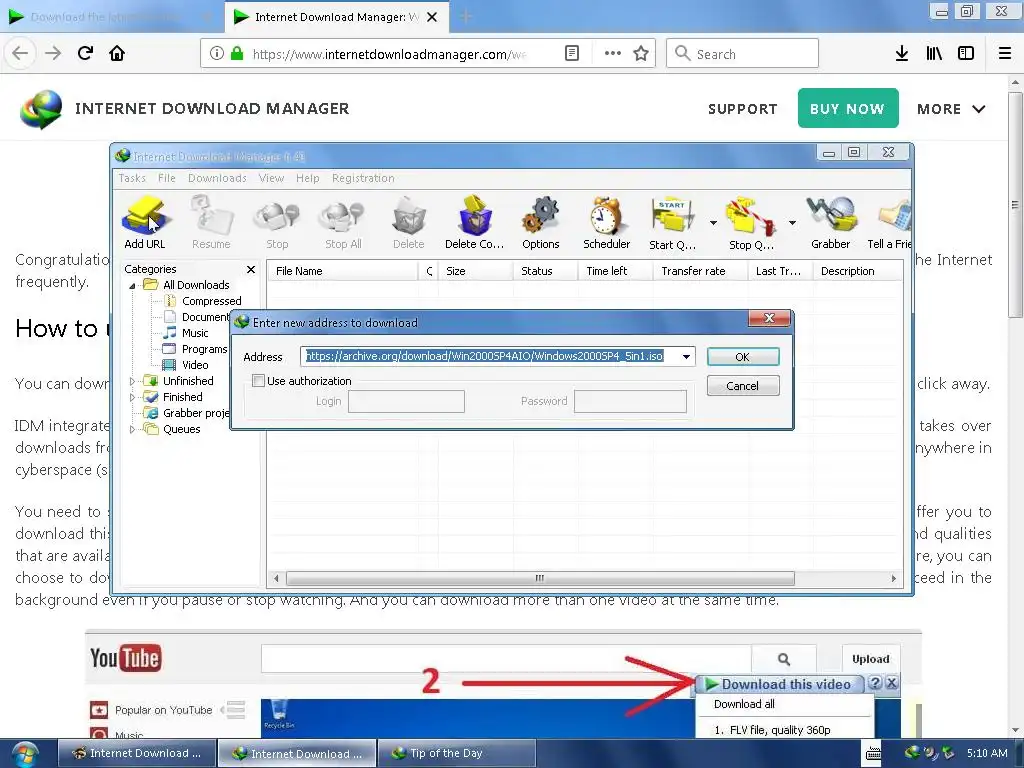1024x768 pixels.
Task: Show site information icon in URL bar
Action: pyautogui.click(x=217, y=53)
